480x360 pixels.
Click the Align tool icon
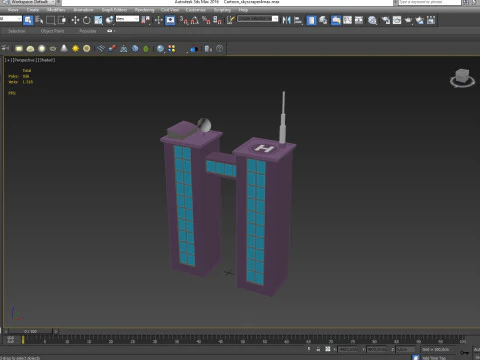pyautogui.click(x=298, y=20)
